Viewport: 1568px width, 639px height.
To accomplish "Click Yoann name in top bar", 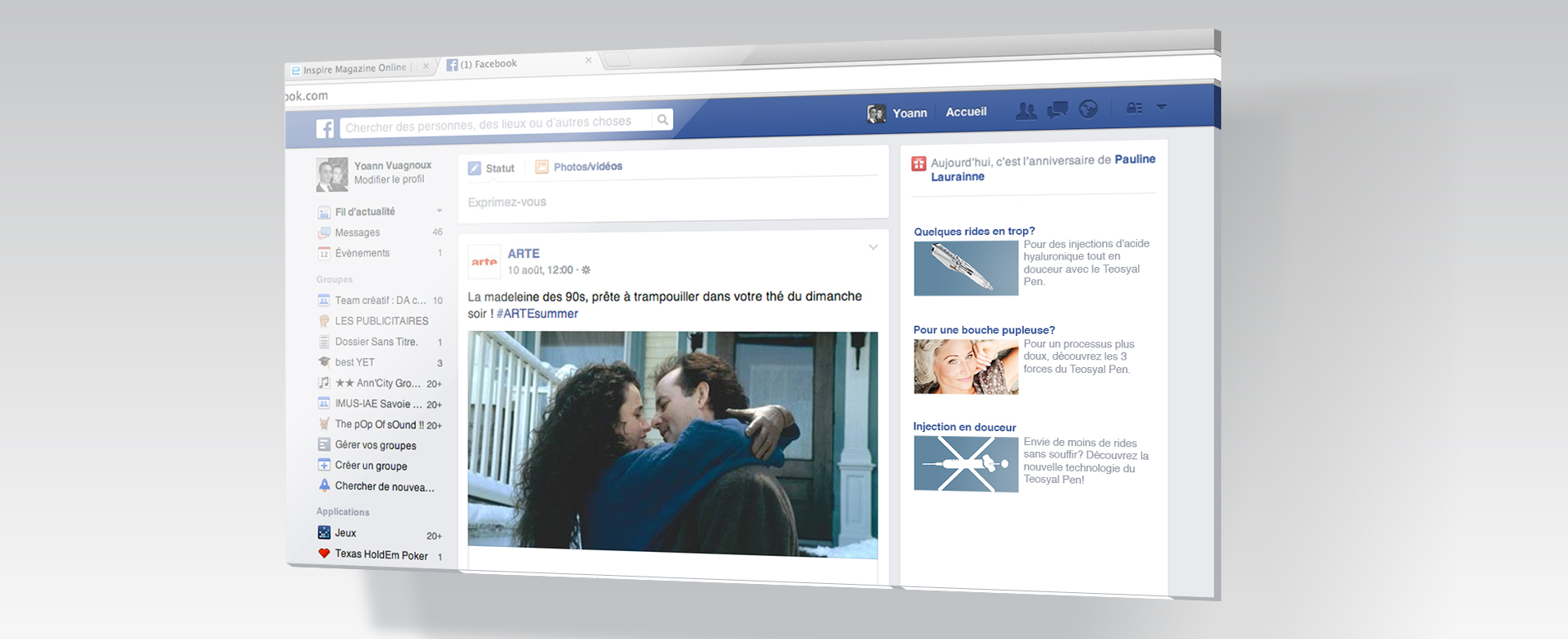I will click(x=910, y=113).
